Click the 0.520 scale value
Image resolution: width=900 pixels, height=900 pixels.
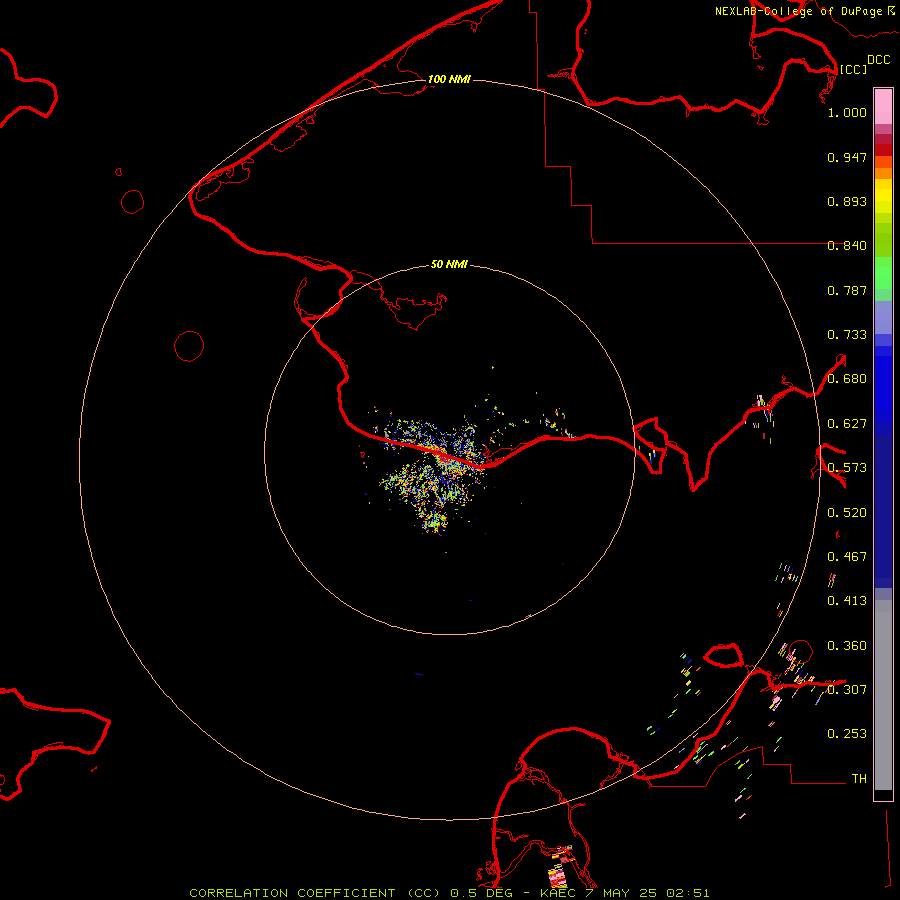point(847,513)
